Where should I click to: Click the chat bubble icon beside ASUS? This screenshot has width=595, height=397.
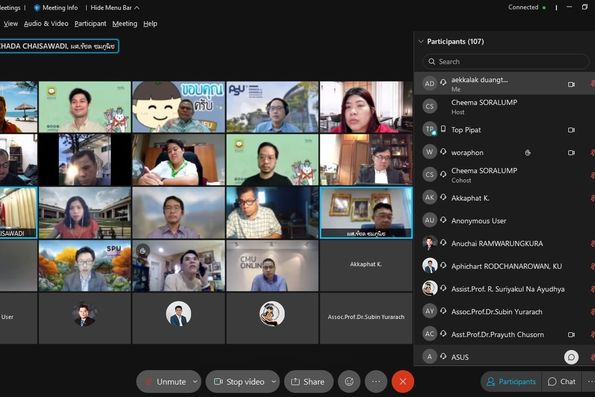tap(571, 357)
